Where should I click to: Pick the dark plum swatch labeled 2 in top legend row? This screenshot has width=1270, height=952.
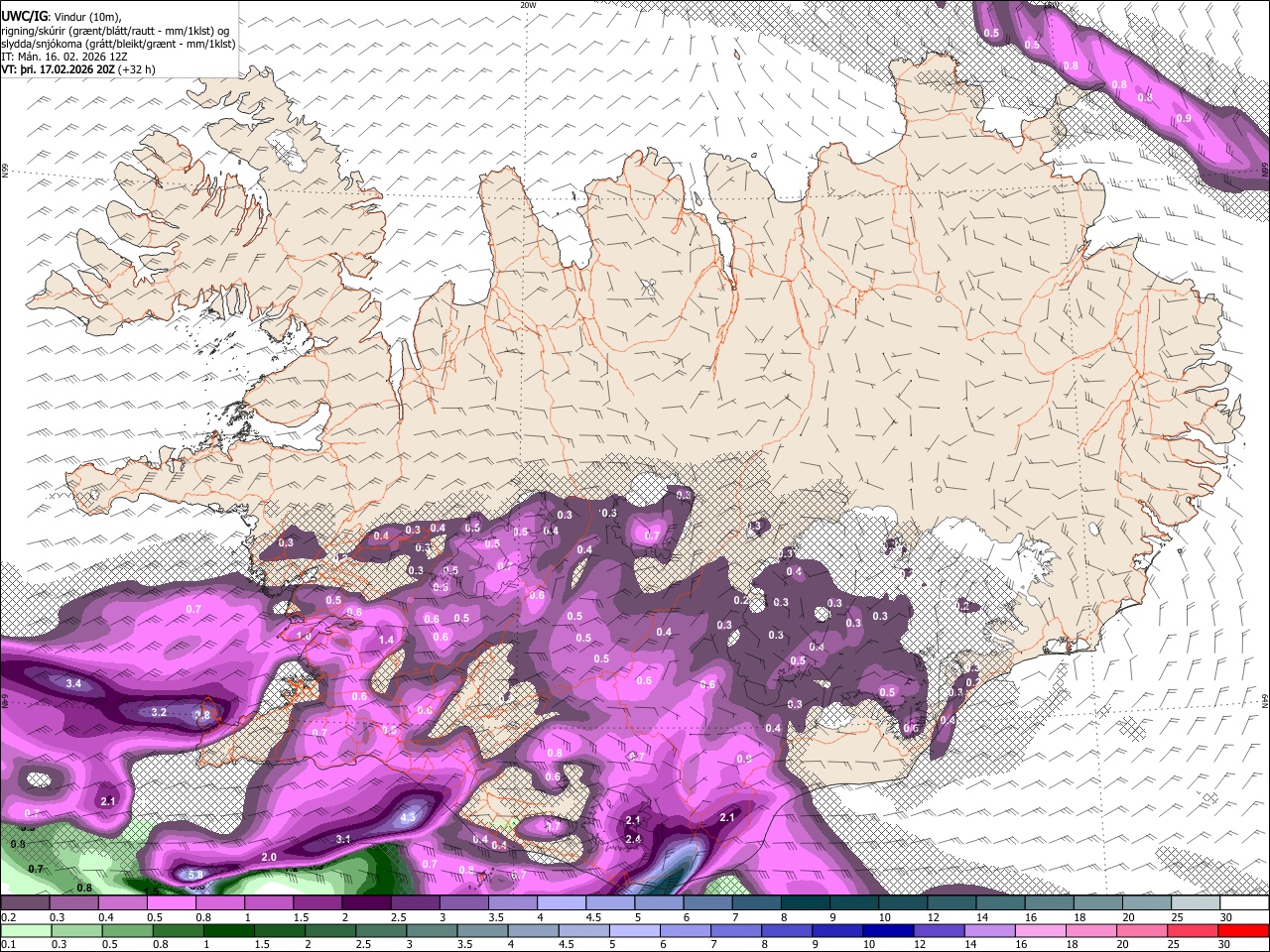click(365, 903)
